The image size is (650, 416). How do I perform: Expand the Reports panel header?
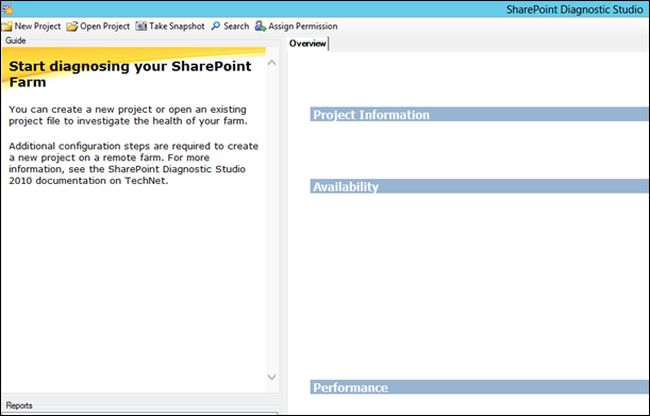(x=19, y=406)
